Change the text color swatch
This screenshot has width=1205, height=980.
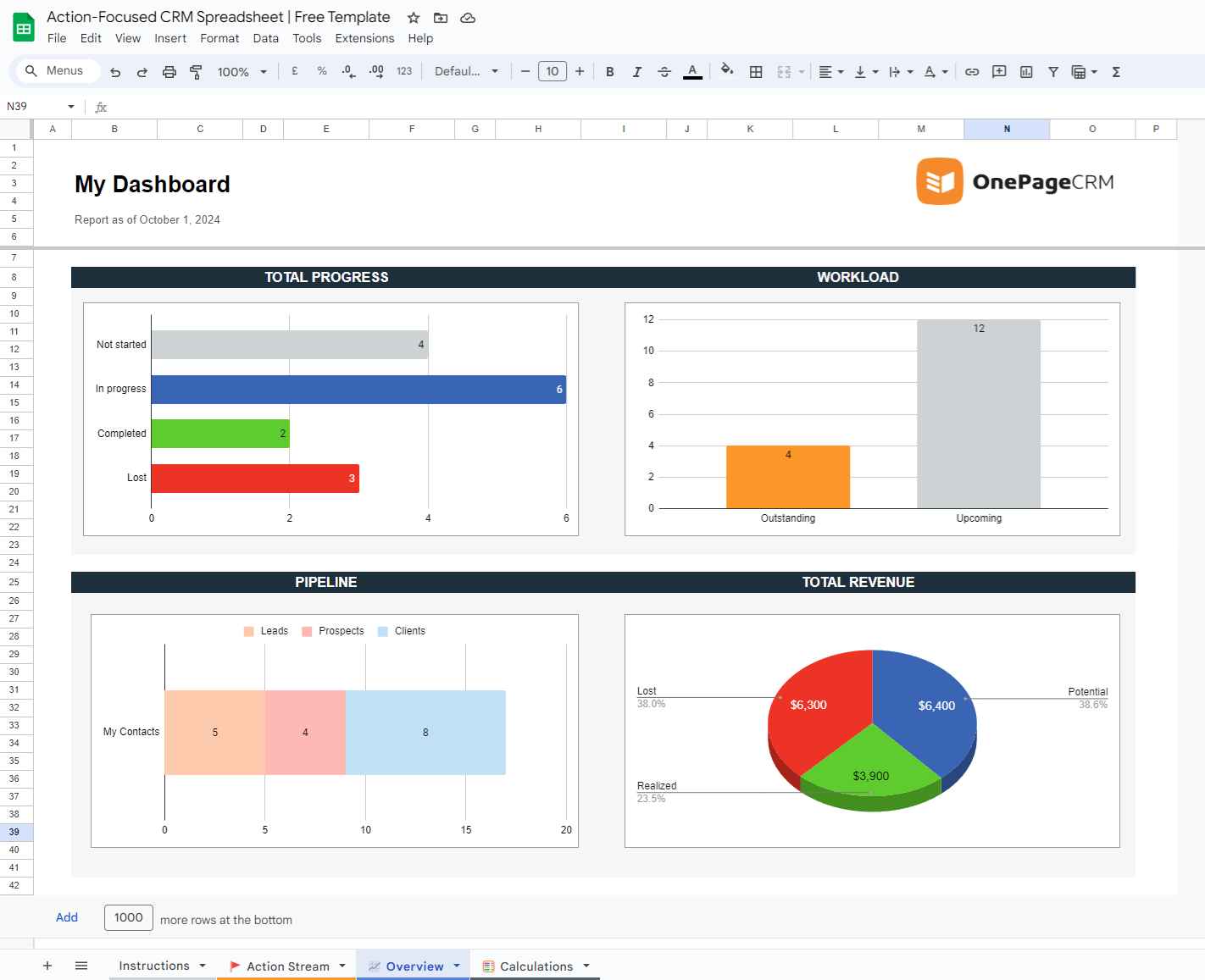pyautogui.click(x=692, y=71)
